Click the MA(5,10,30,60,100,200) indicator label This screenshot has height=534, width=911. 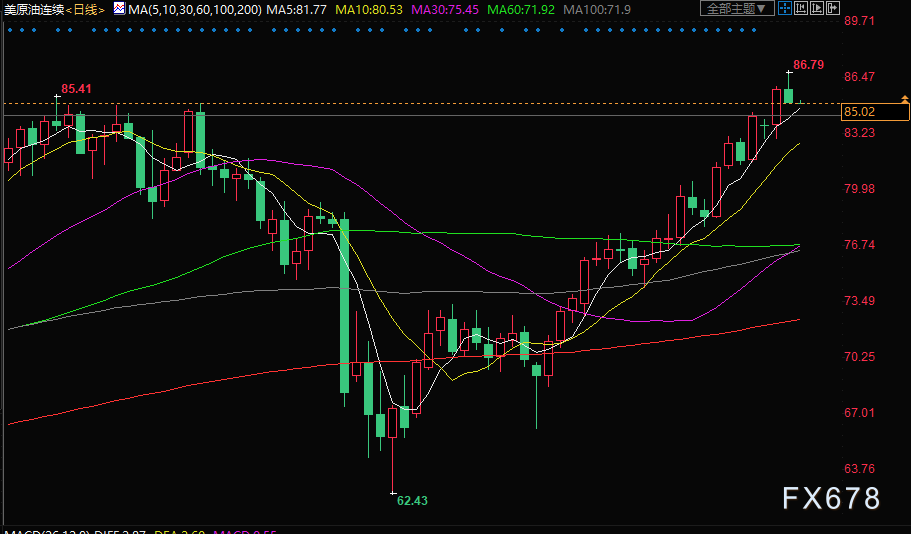pyautogui.click(x=195, y=9)
